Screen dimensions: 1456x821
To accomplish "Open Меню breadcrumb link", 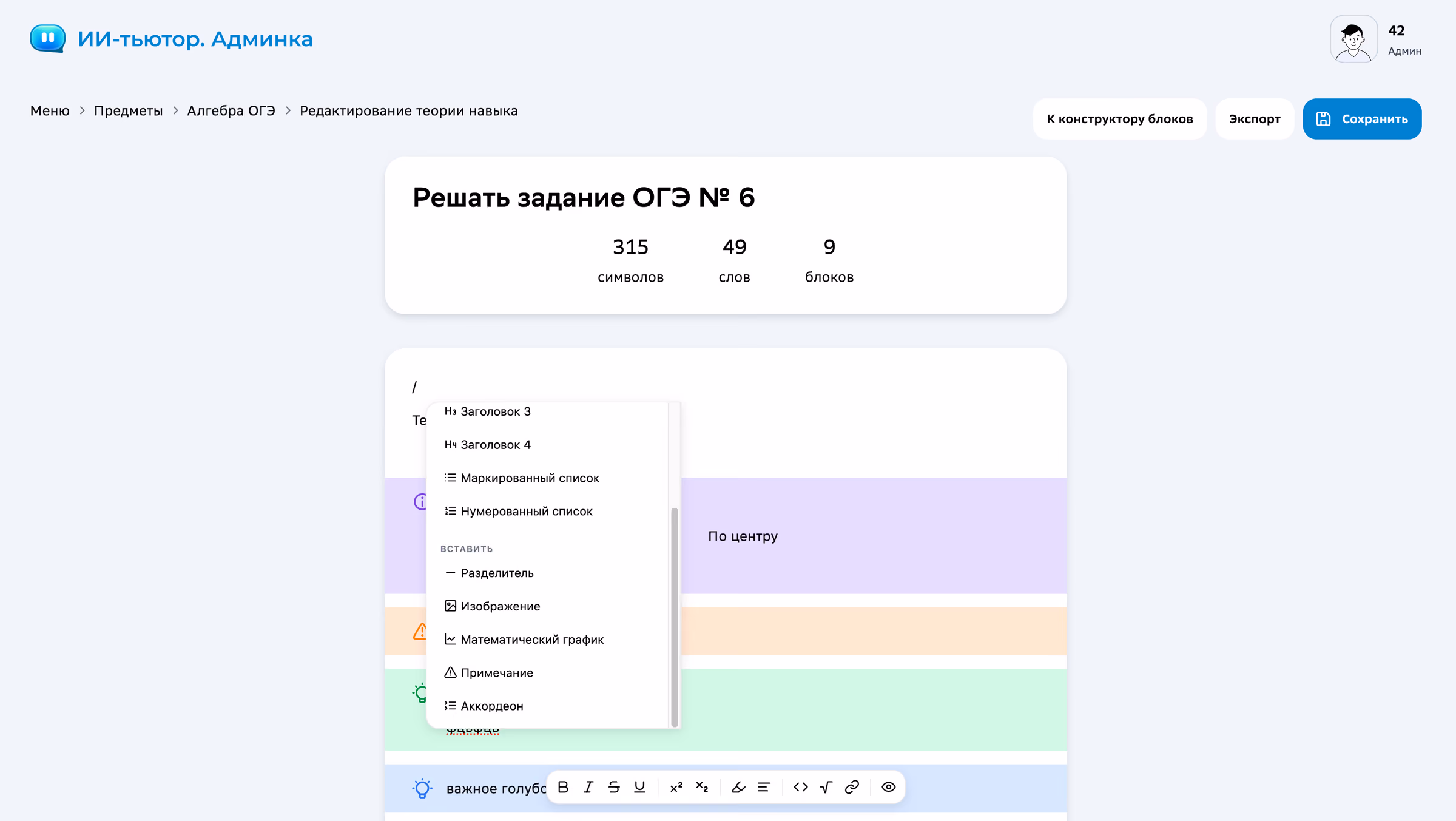I will point(50,111).
